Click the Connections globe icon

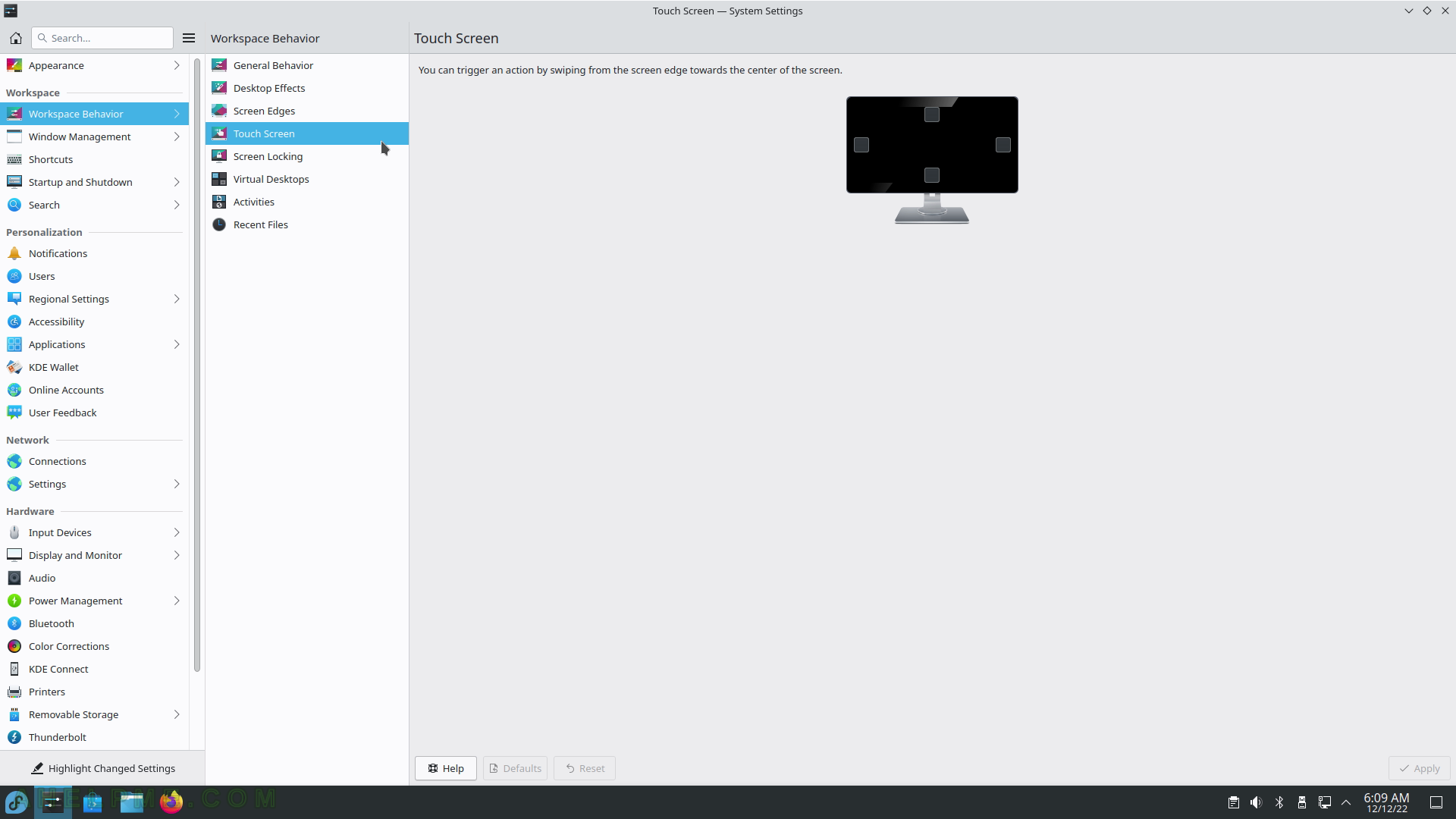click(14, 461)
